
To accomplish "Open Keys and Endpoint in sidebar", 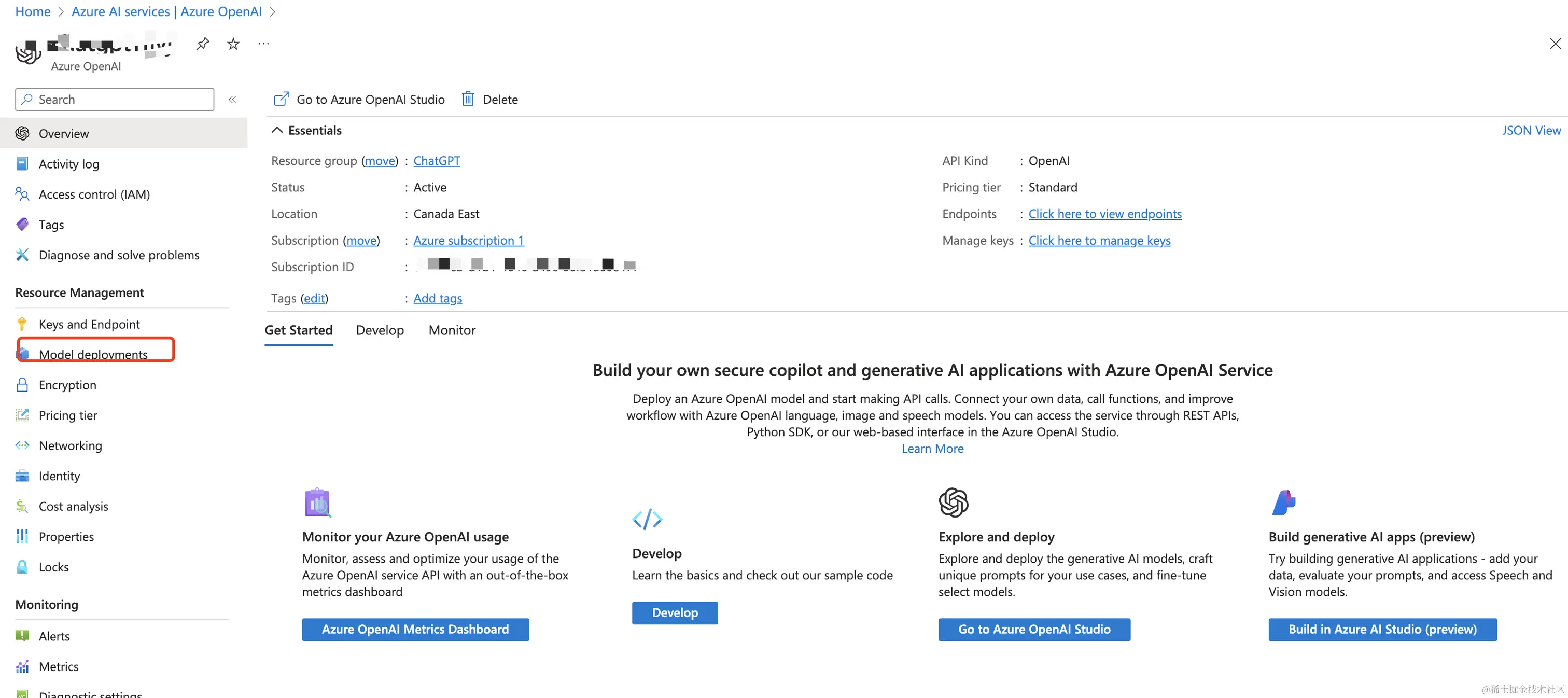I will coord(89,324).
